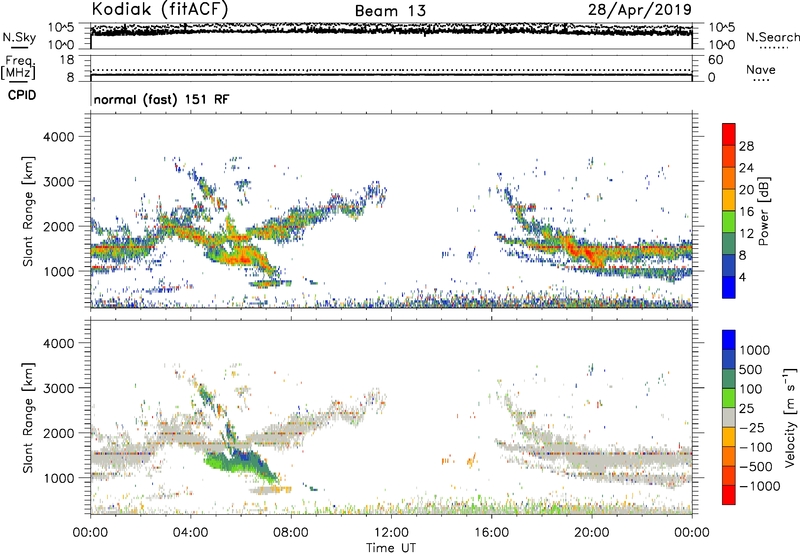Viewport: 800px width, 554px height.
Task: Click the 'Nave' legend label
Action: [x=761, y=69]
